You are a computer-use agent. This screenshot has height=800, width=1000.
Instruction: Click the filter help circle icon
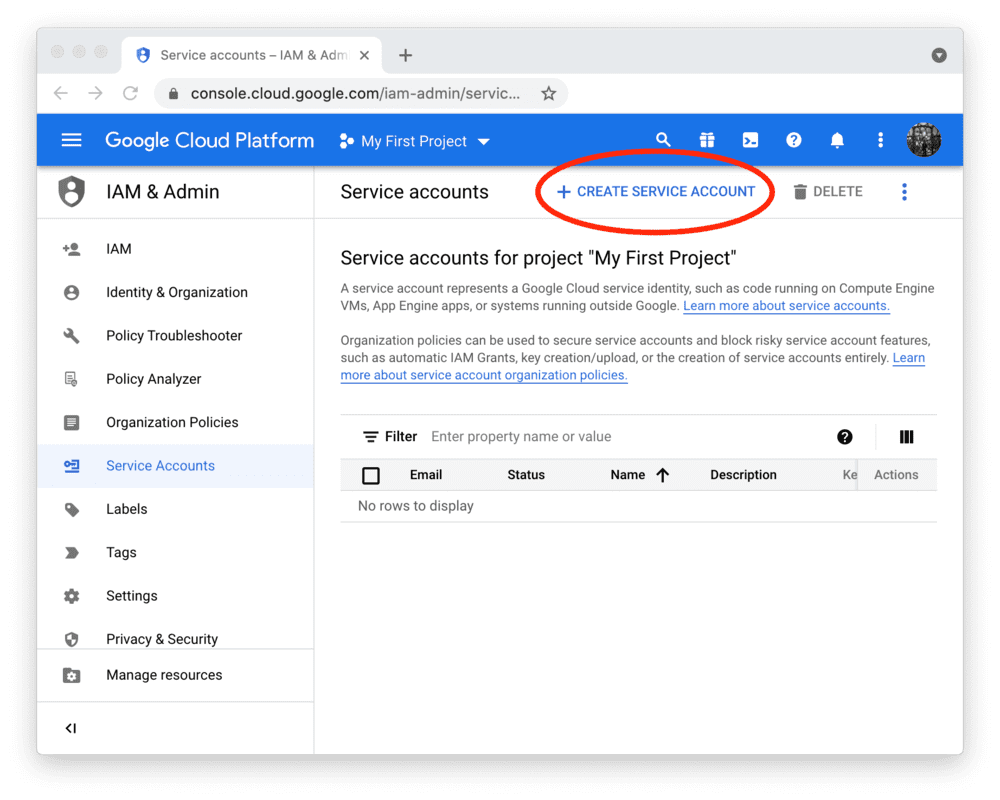point(845,436)
